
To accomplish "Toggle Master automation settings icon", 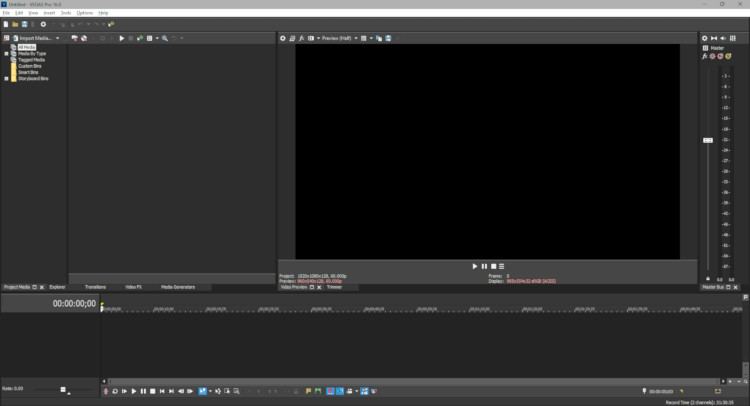I will (x=713, y=56).
